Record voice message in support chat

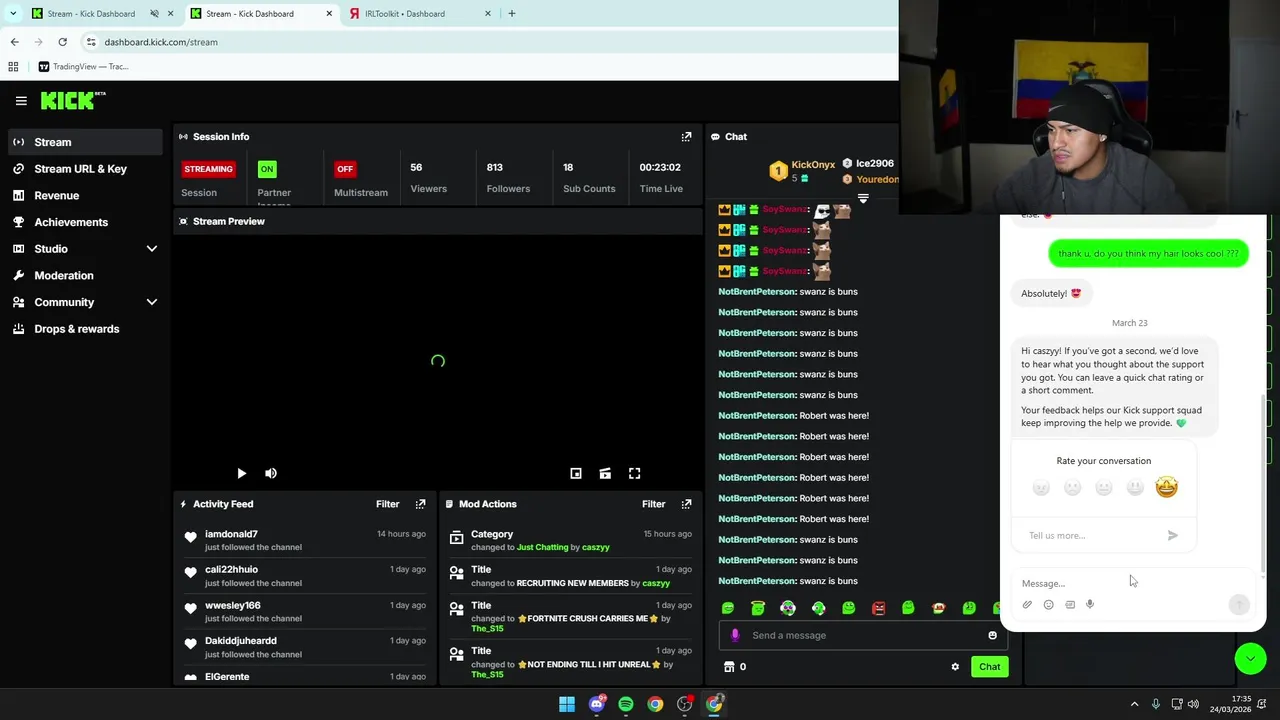[1090, 605]
